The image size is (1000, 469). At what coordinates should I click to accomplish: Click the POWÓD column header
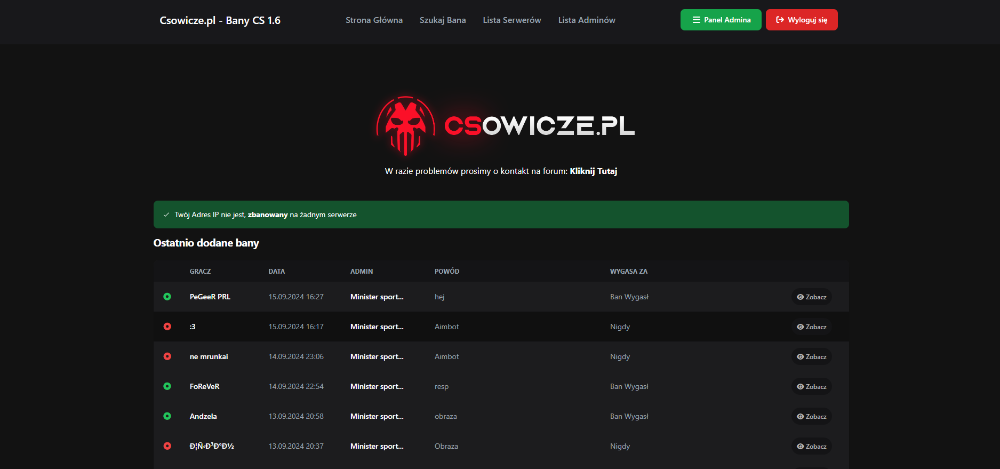(x=446, y=271)
